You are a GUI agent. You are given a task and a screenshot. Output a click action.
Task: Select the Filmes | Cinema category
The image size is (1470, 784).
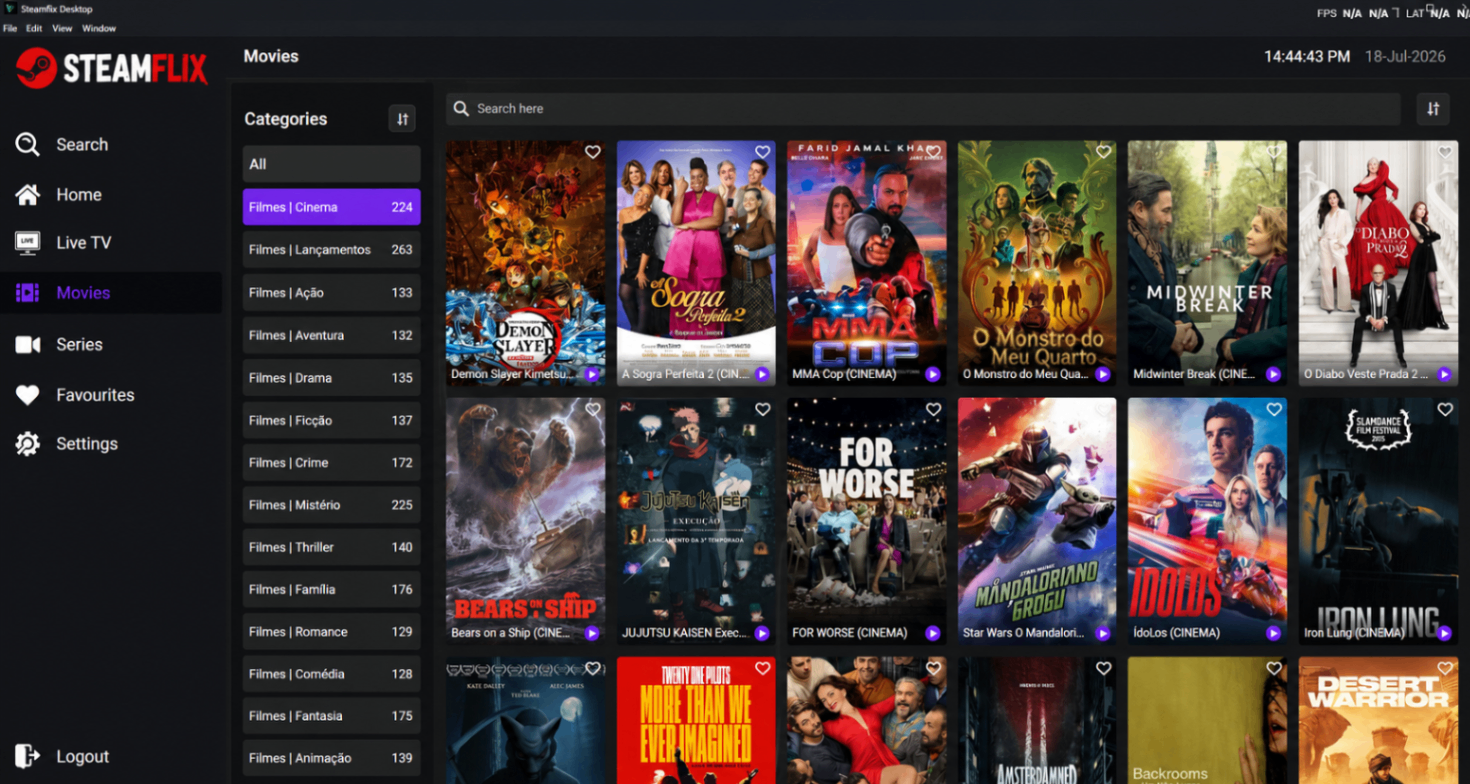pos(331,207)
